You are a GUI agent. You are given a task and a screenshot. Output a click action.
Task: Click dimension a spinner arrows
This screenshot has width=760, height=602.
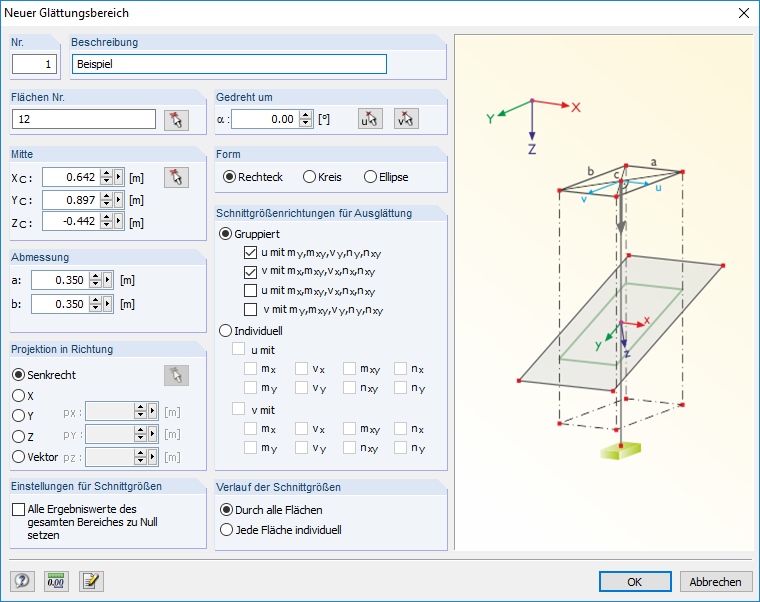pos(95,280)
